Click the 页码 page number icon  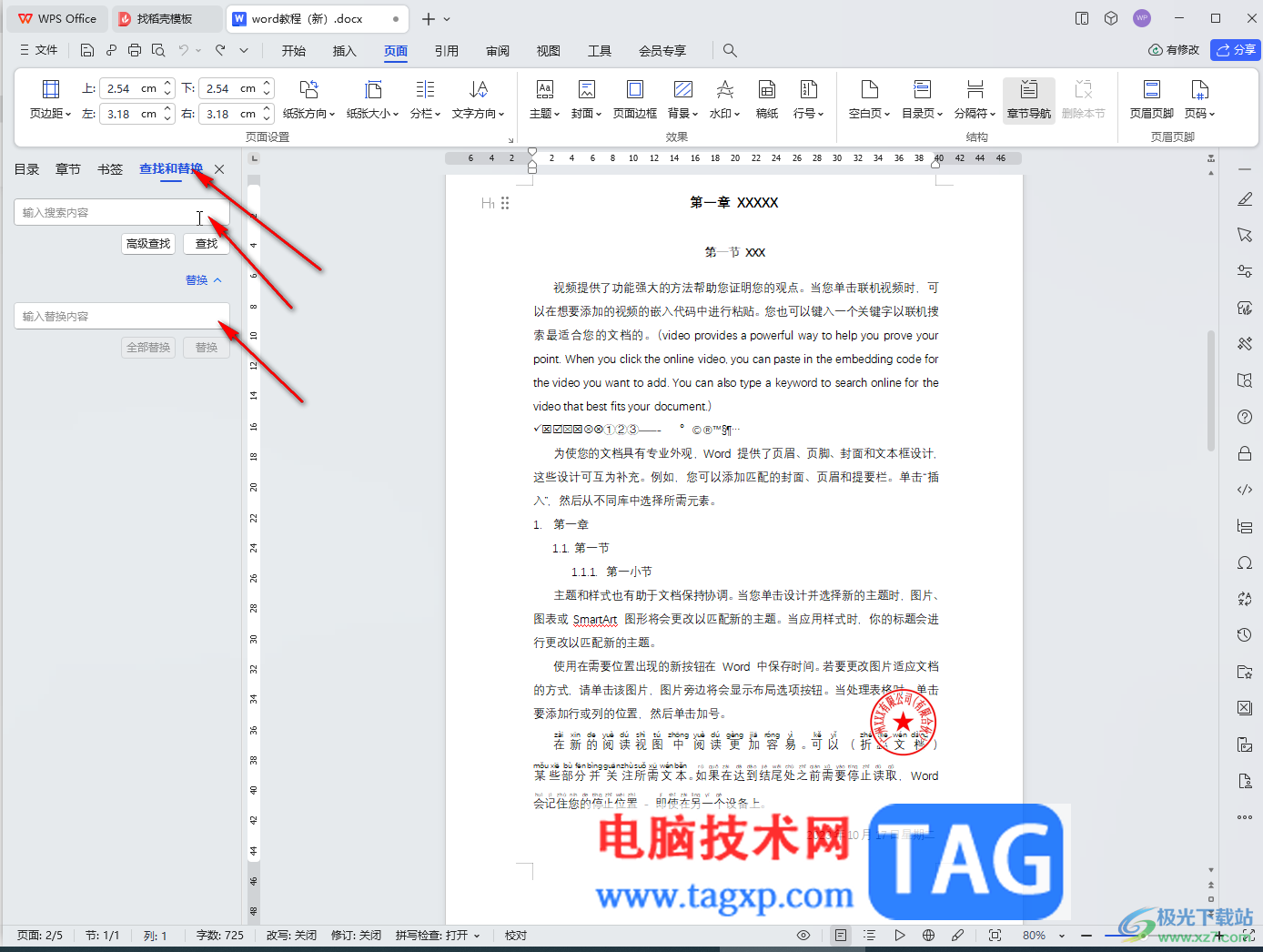tap(1199, 89)
